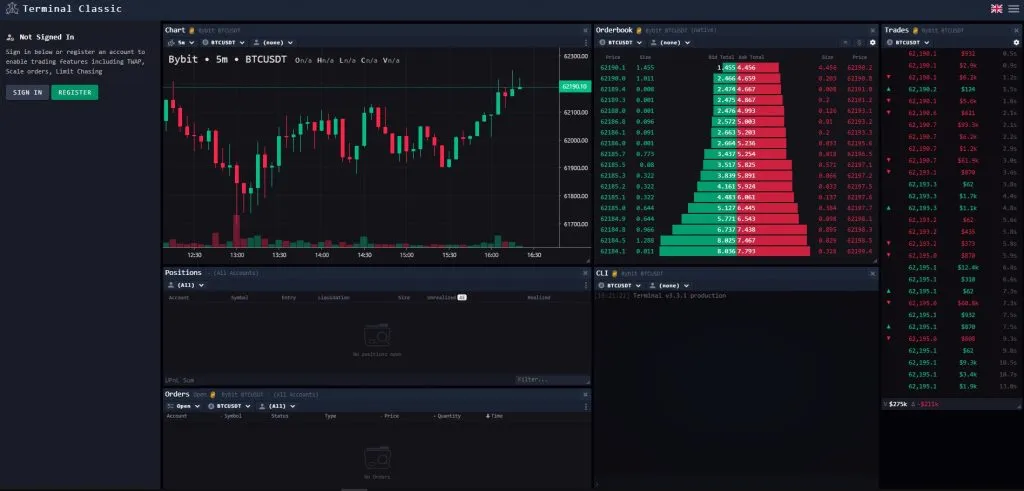The image size is (1024, 491).
Task: Sort Orders by the Symbol column
Action: coord(231,416)
